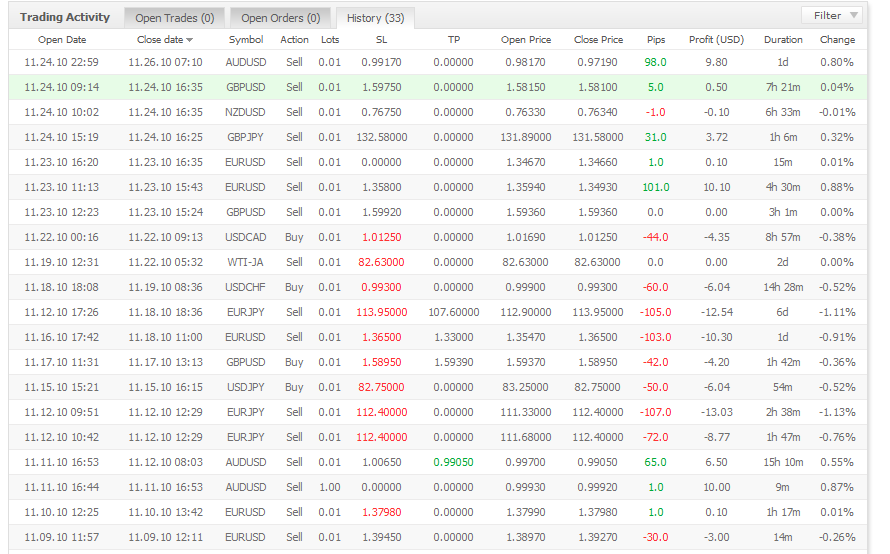Sort by Change column header
The image size is (890, 554).
837,40
